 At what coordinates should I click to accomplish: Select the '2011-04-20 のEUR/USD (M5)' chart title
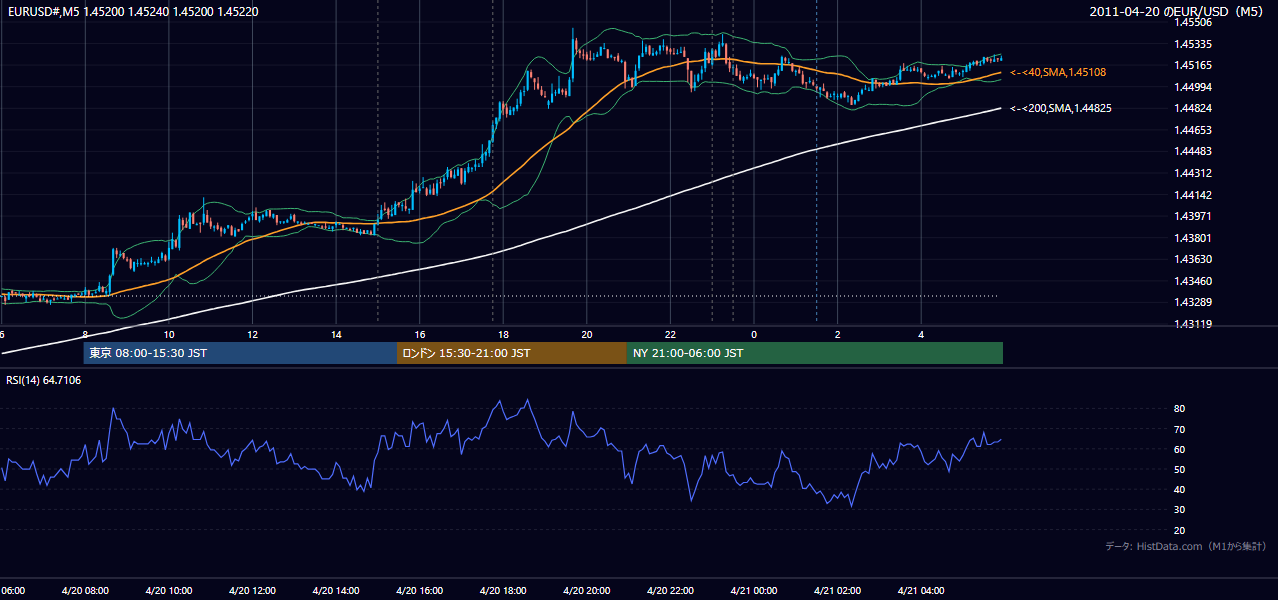point(1178,11)
